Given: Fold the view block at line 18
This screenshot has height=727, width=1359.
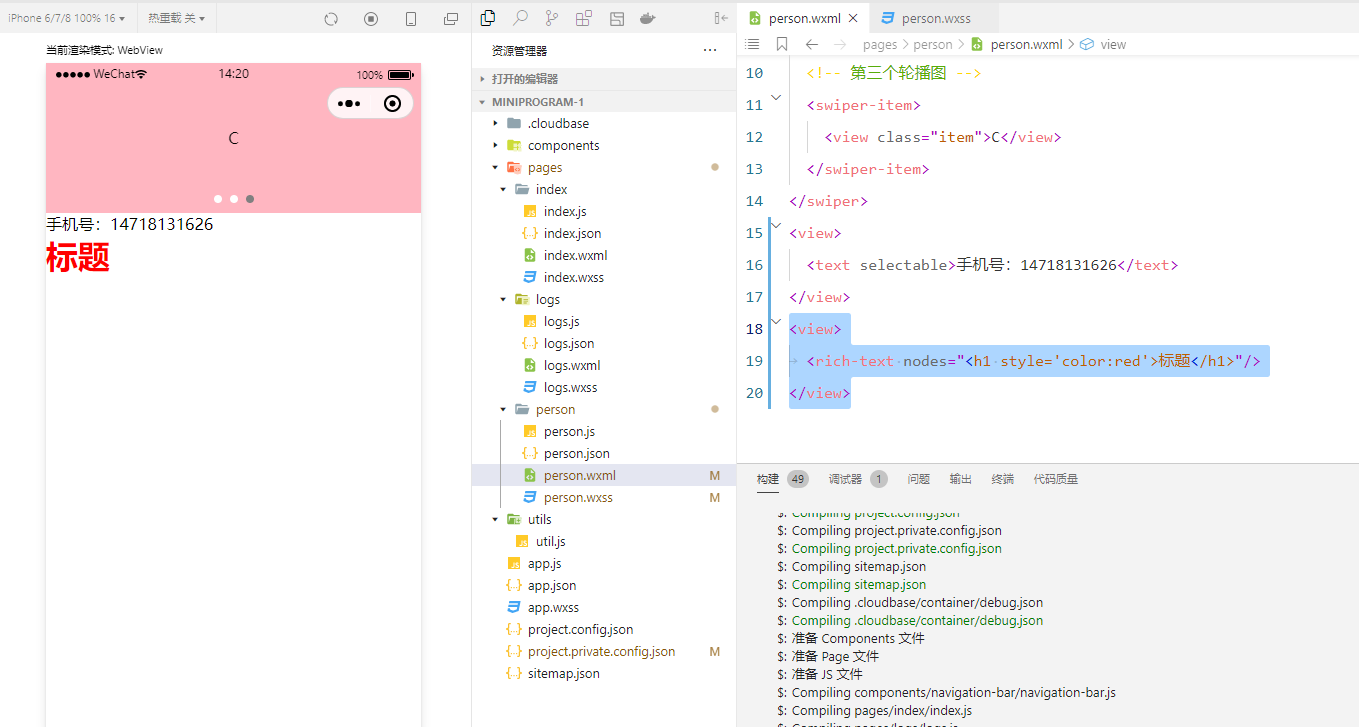Looking at the screenshot, I should tap(776, 321).
